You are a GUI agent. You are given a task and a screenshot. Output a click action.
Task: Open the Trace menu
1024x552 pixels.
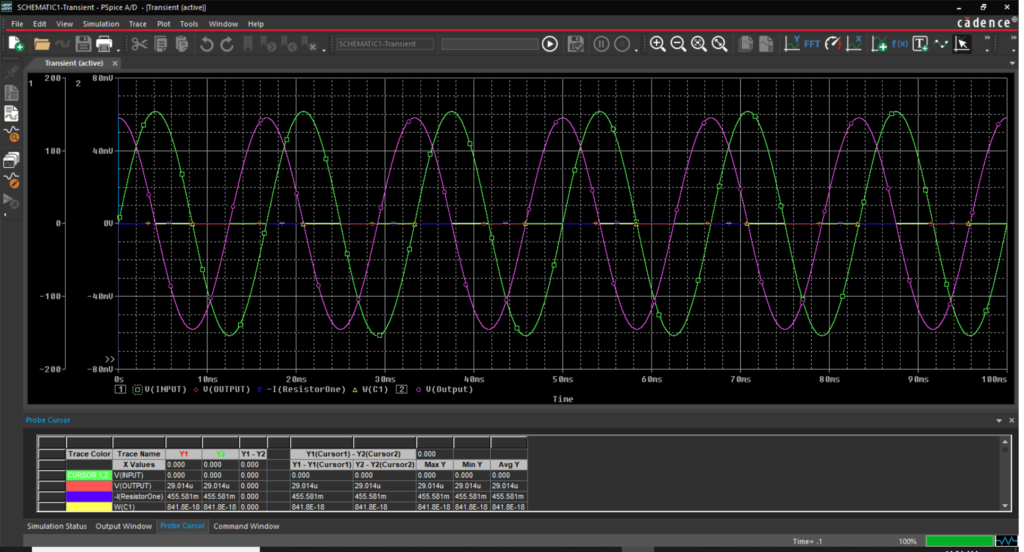138,24
